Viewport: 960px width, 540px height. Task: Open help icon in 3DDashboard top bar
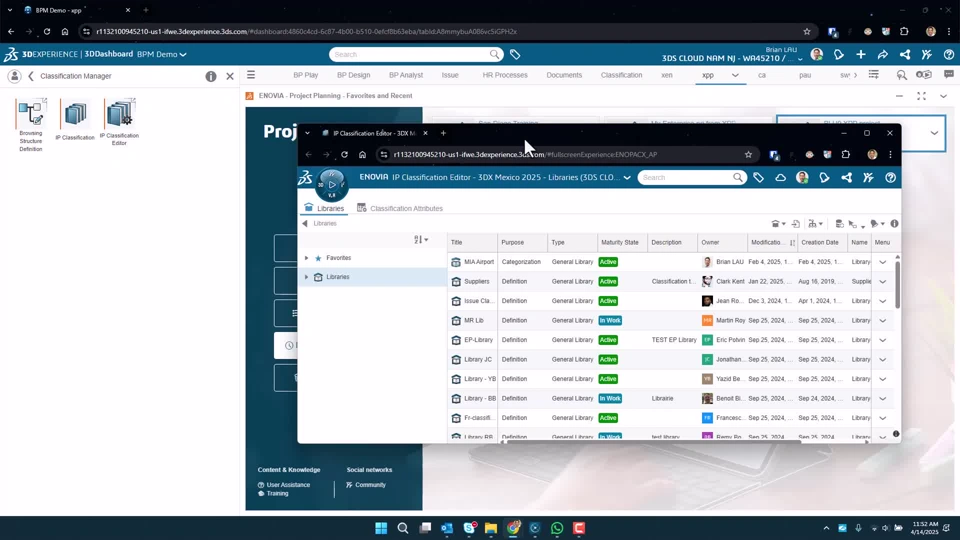point(949,54)
